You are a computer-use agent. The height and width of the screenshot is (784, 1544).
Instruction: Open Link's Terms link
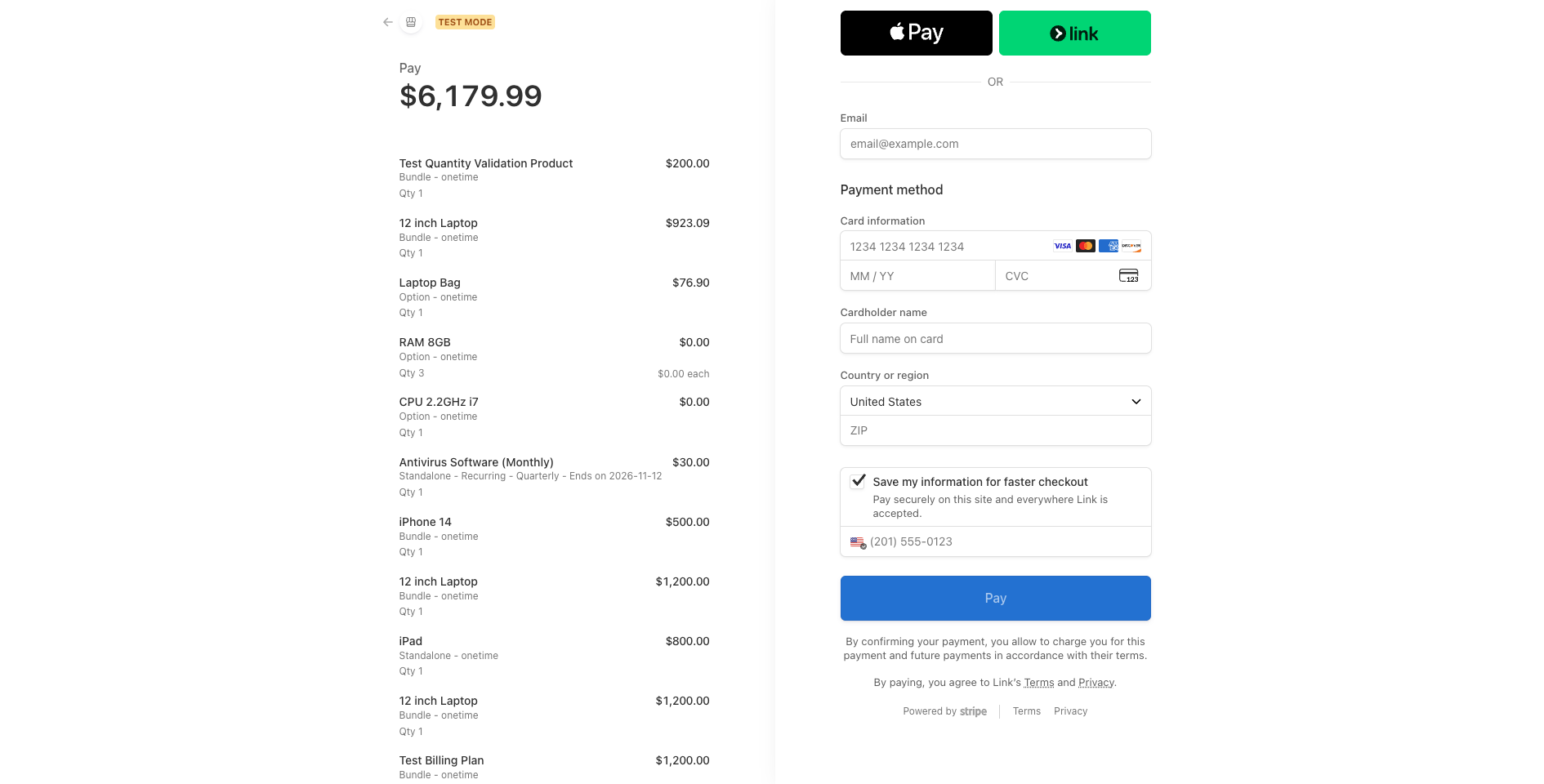click(x=1038, y=682)
